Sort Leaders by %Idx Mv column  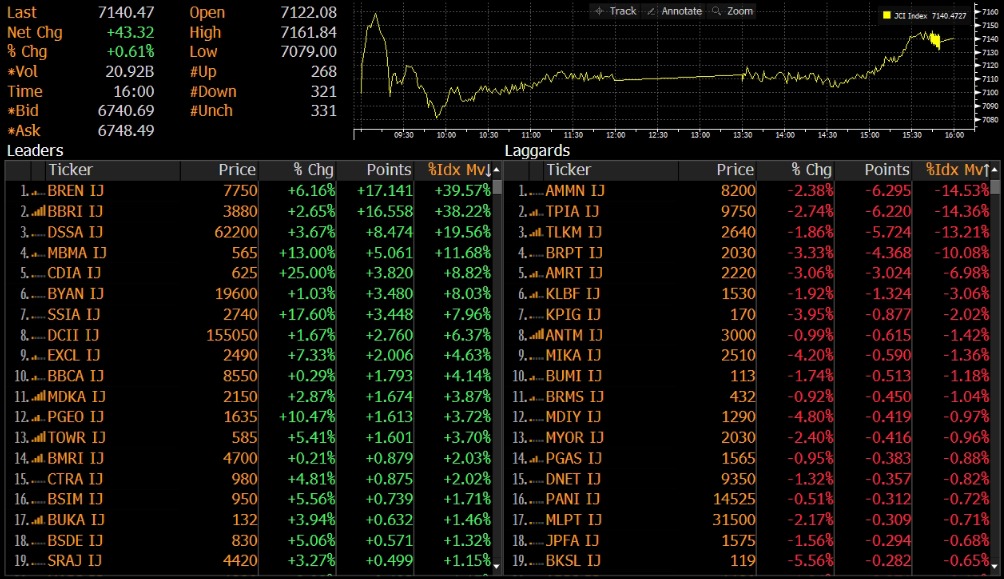(459, 170)
